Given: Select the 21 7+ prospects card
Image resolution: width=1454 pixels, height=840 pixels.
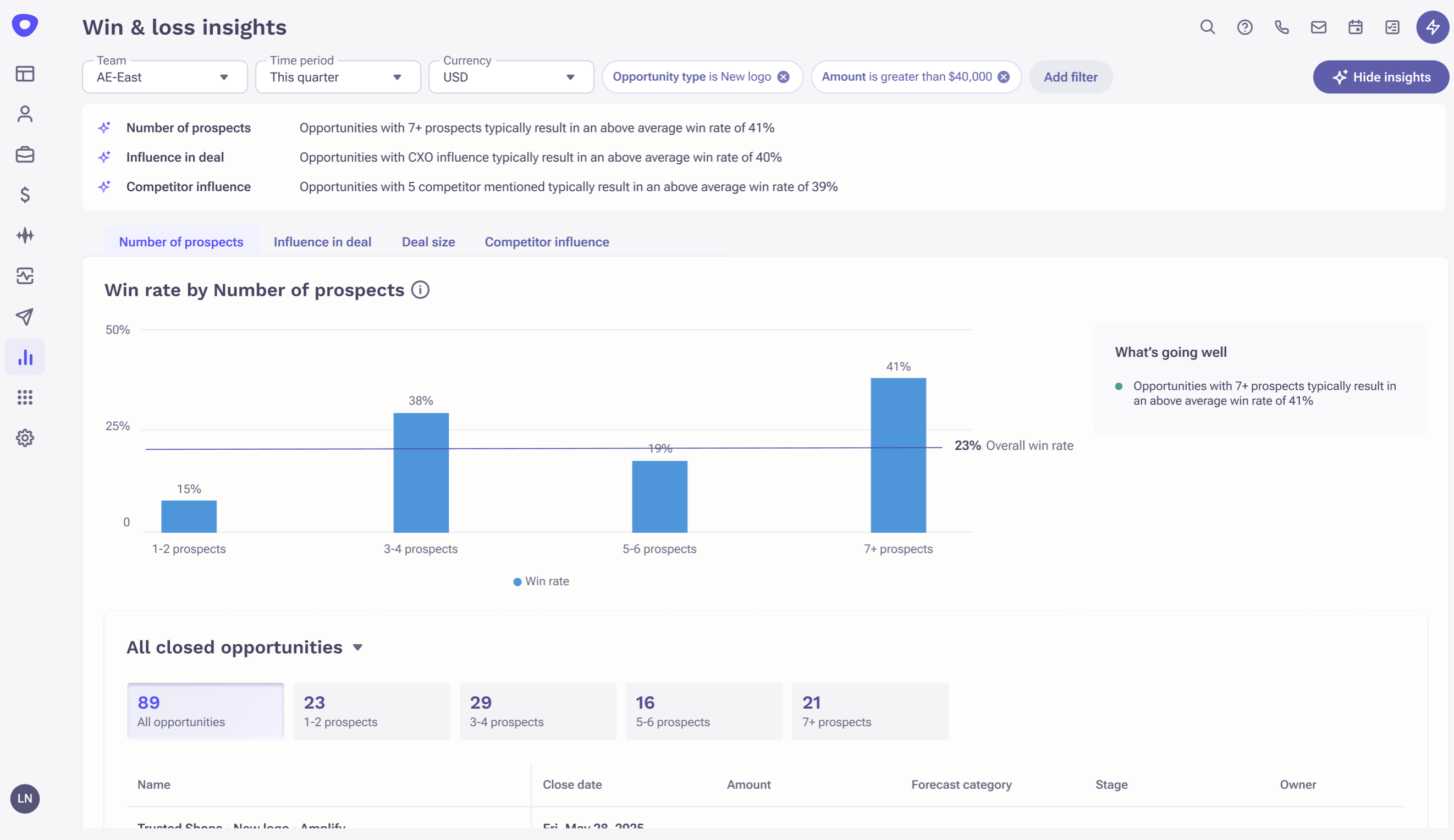Looking at the screenshot, I should click(870, 711).
